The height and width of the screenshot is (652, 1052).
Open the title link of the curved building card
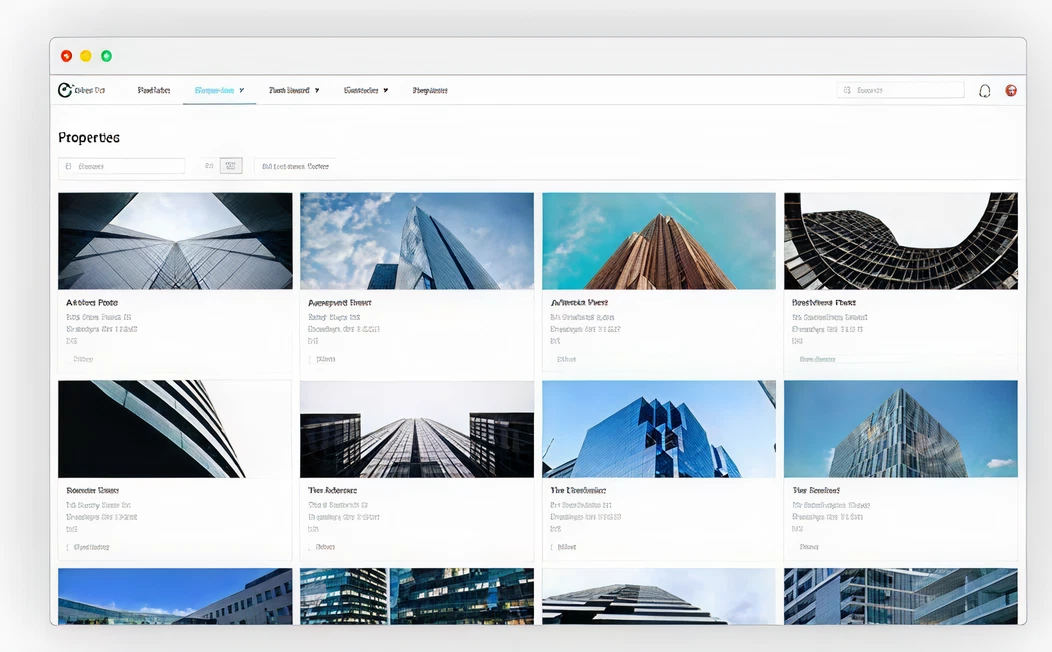click(x=823, y=302)
